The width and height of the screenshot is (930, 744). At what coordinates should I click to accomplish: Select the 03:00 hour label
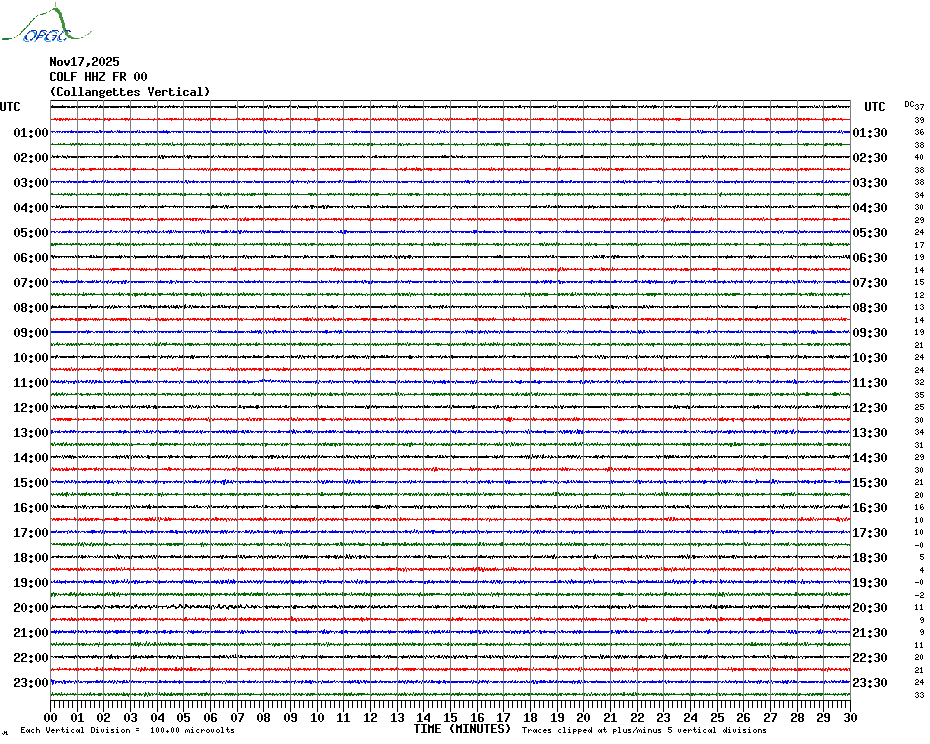pyautogui.click(x=31, y=182)
